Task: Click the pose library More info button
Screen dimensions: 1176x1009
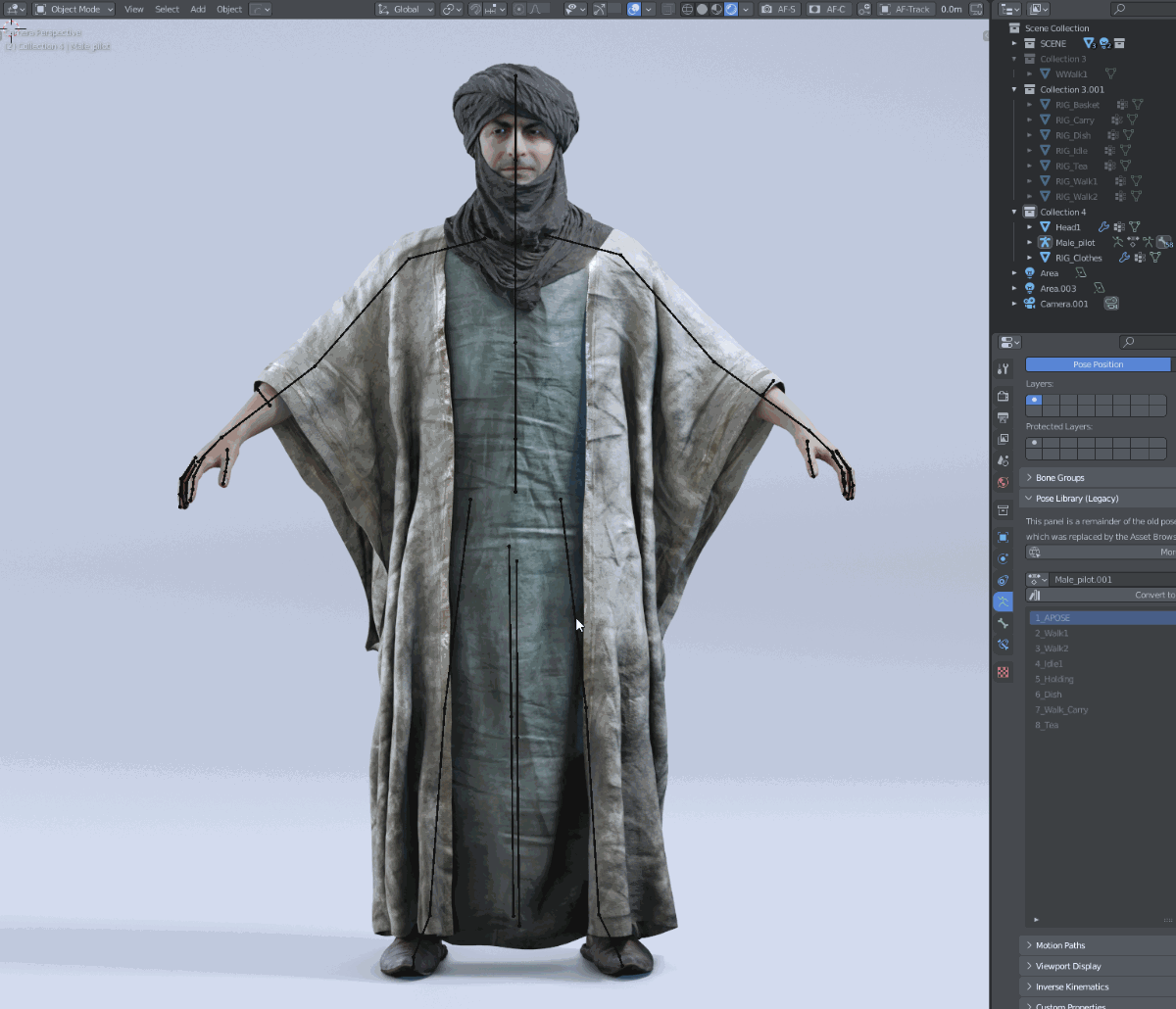Action: coord(1101,553)
